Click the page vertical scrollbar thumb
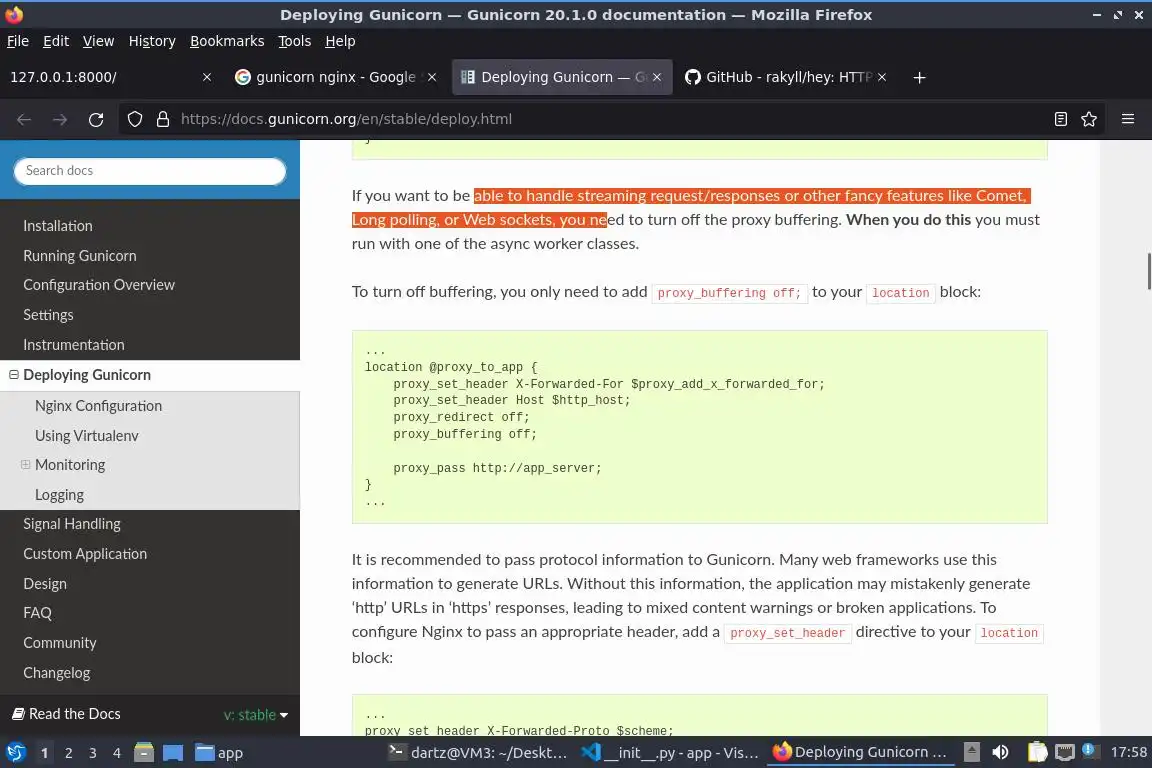1152x768 pixels. coord(1148,271)
